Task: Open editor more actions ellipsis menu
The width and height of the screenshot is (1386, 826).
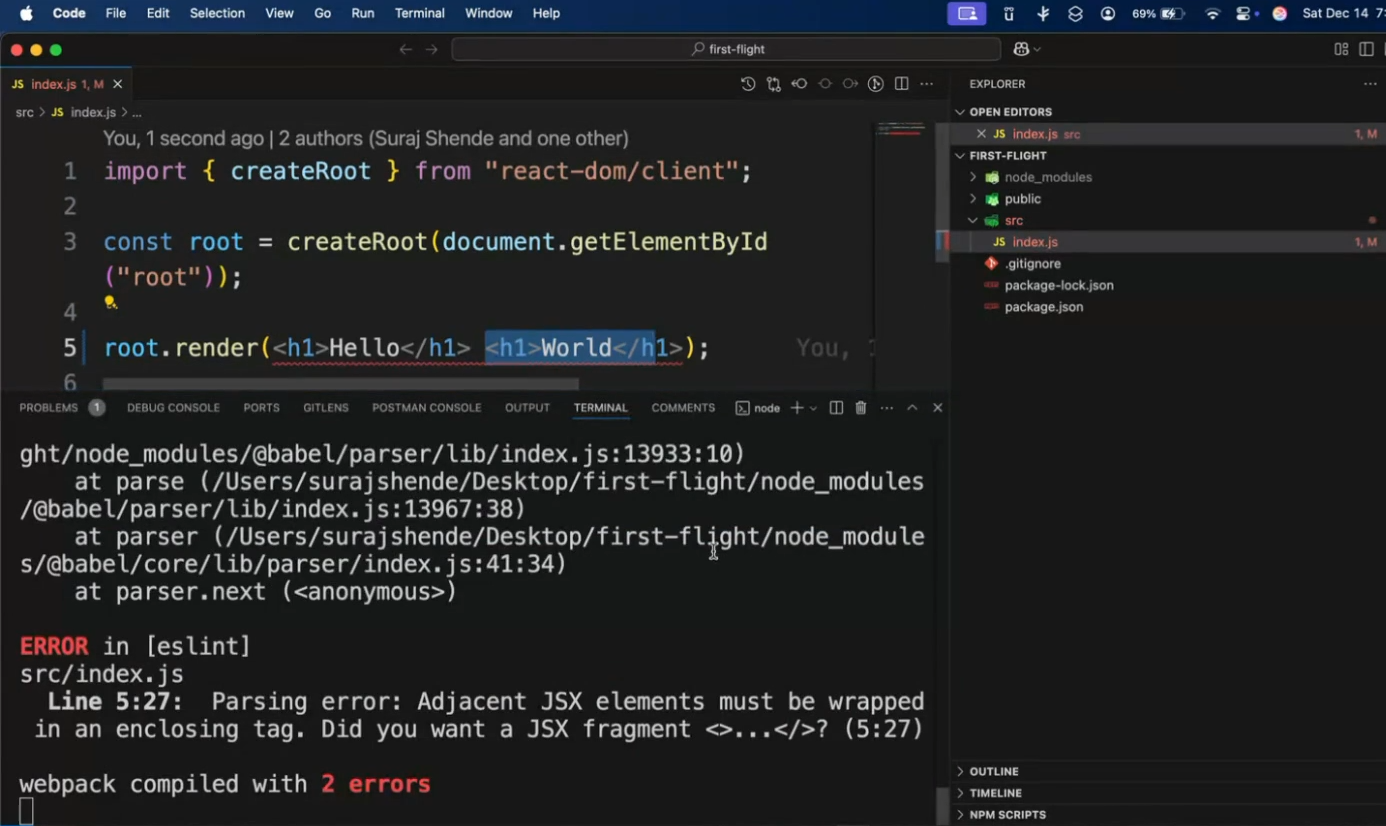Action: point(927,84)
